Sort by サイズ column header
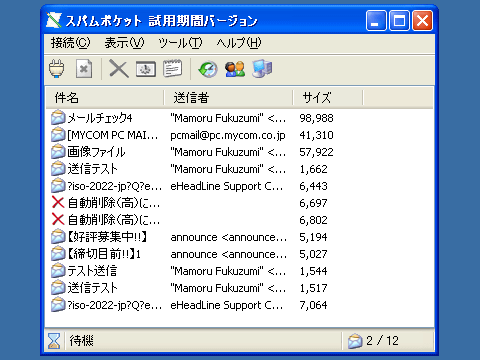This screenshot has width=480, height=360. coord(328,98)
